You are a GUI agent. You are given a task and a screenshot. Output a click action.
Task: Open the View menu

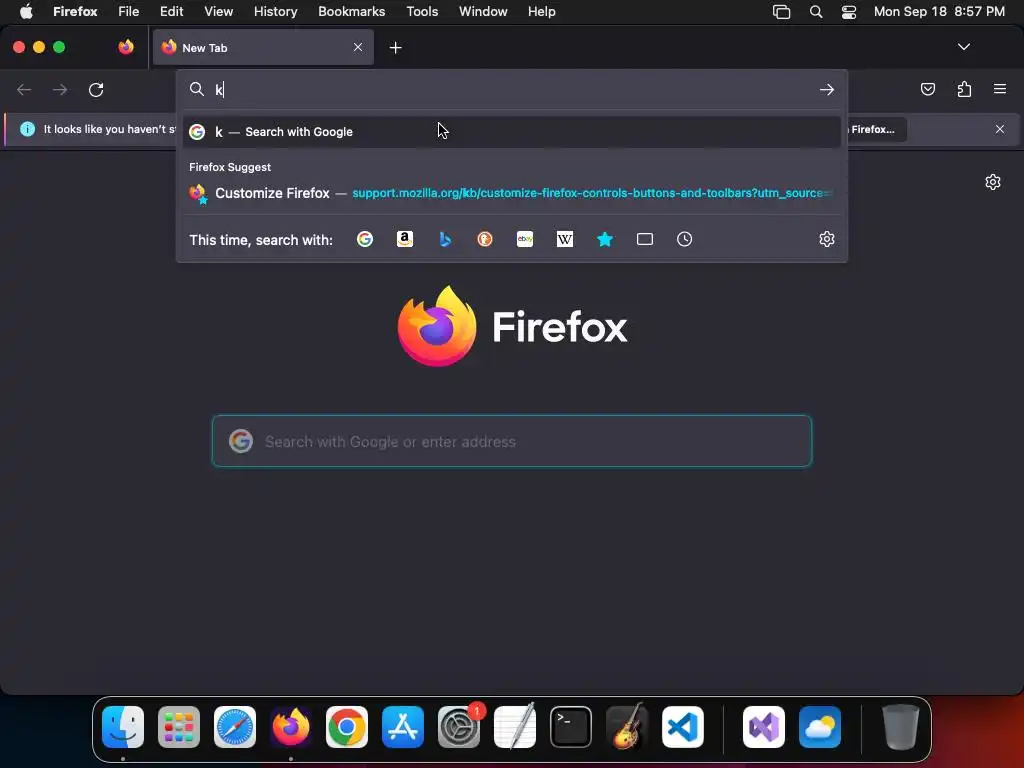pos(219,12)
